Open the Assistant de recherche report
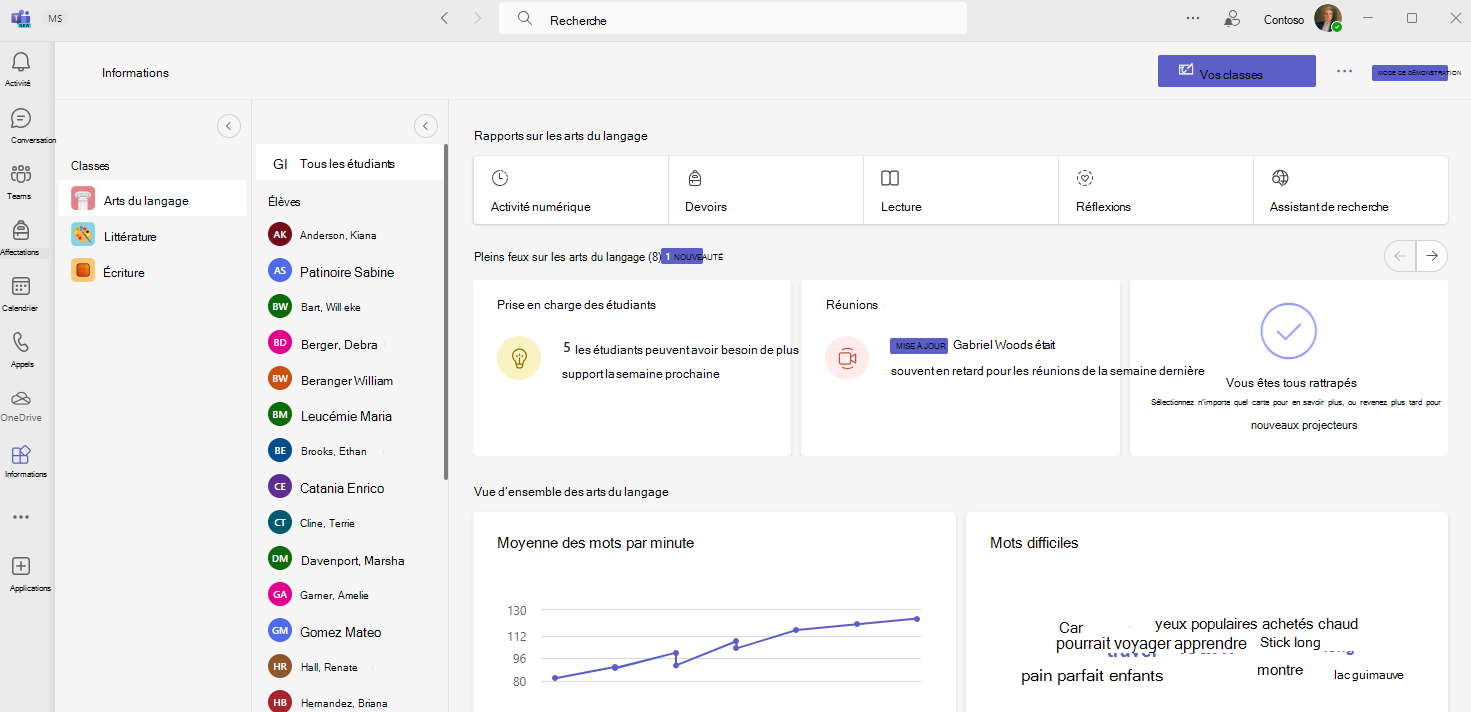The height and width of the screenshot is (712, 1471). click(1350, 190)
